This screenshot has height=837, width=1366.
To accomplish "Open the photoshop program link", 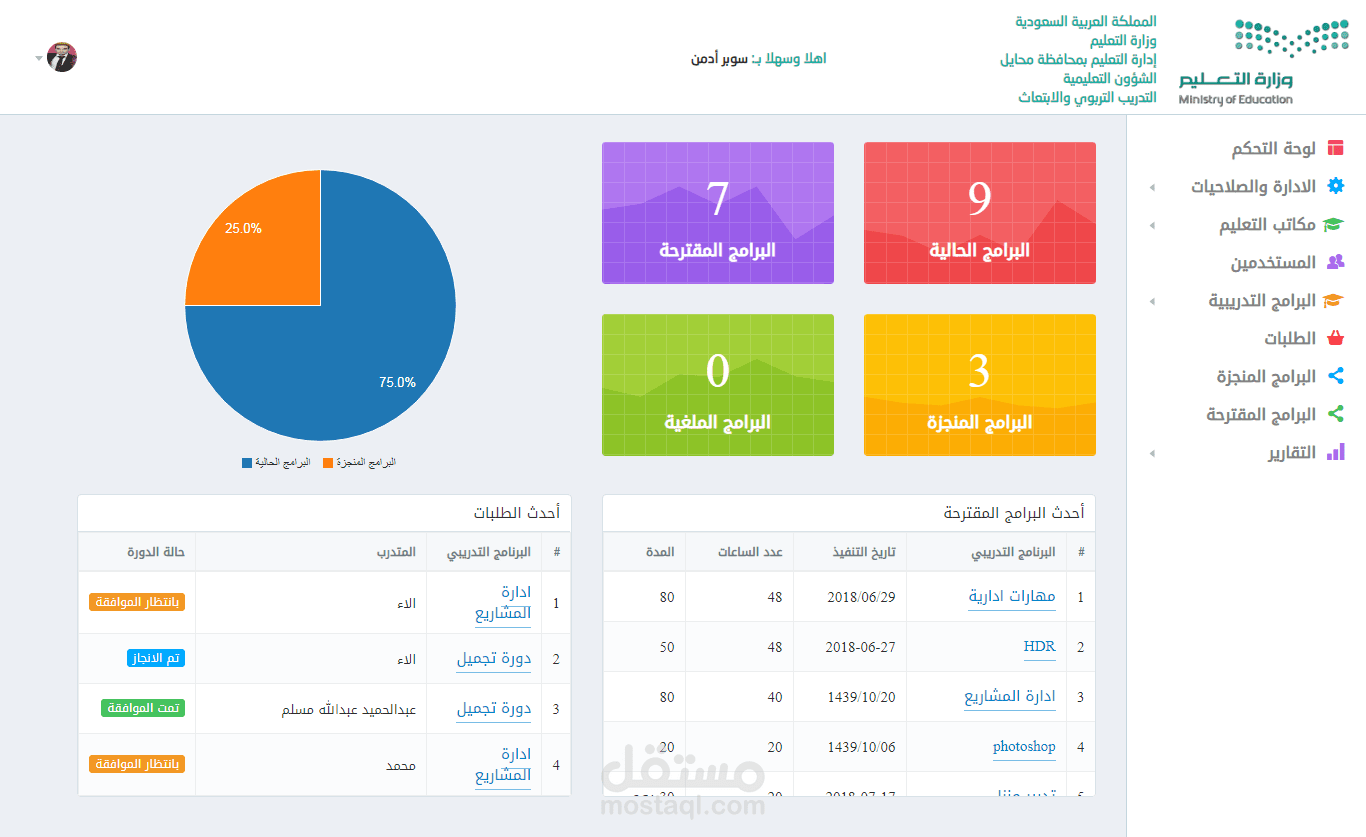I will click(1024, 746).
